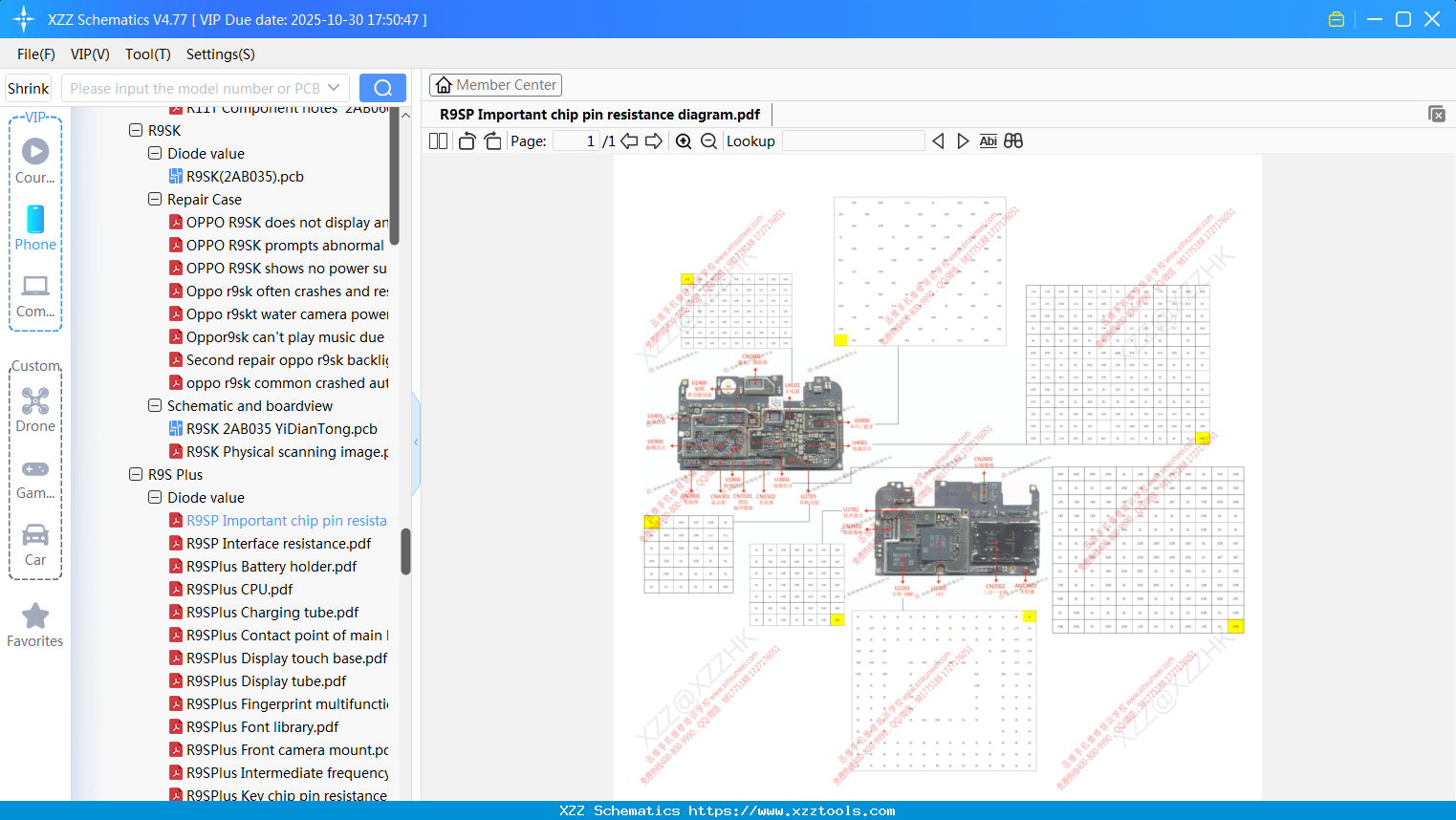Select the R9SP Important chip pin resistance diagram tab
This screenshot has width=1456, height=820.
click(x=599, y=115)
